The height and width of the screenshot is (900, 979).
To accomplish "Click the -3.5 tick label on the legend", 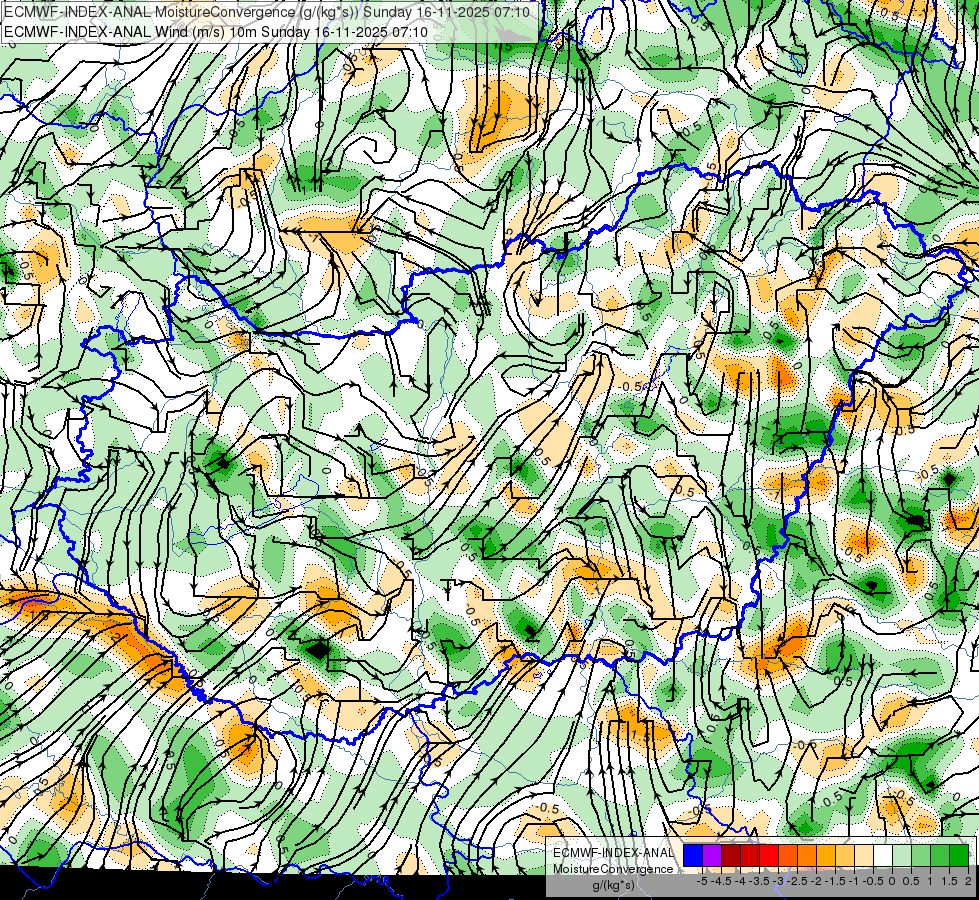I will [x=760, y=881].
